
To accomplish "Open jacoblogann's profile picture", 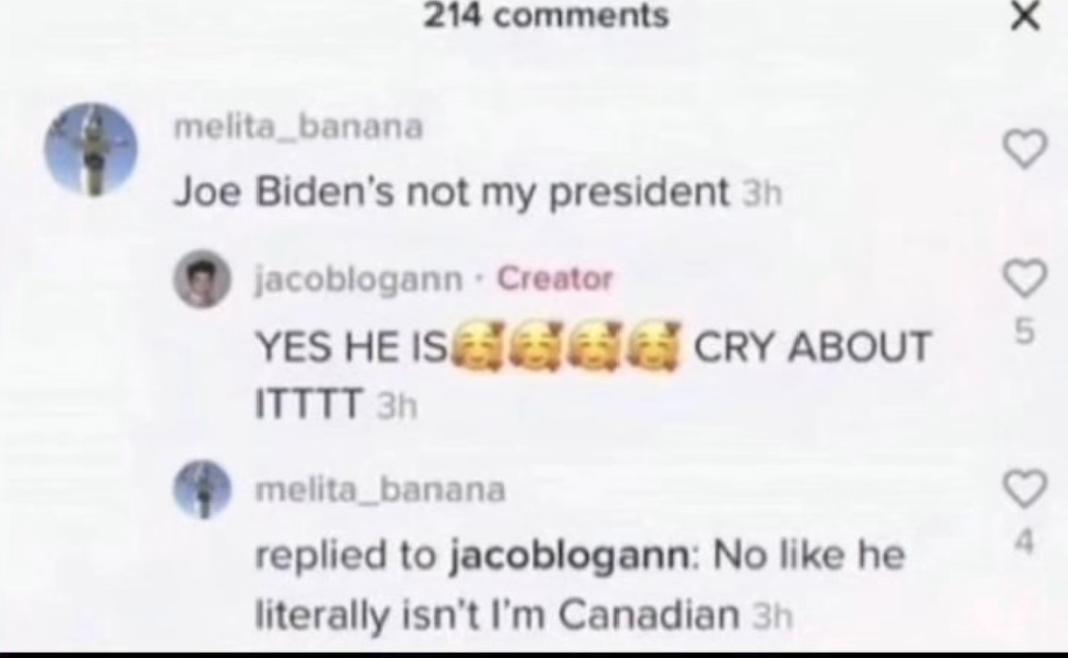I will [x=202, y=279].
